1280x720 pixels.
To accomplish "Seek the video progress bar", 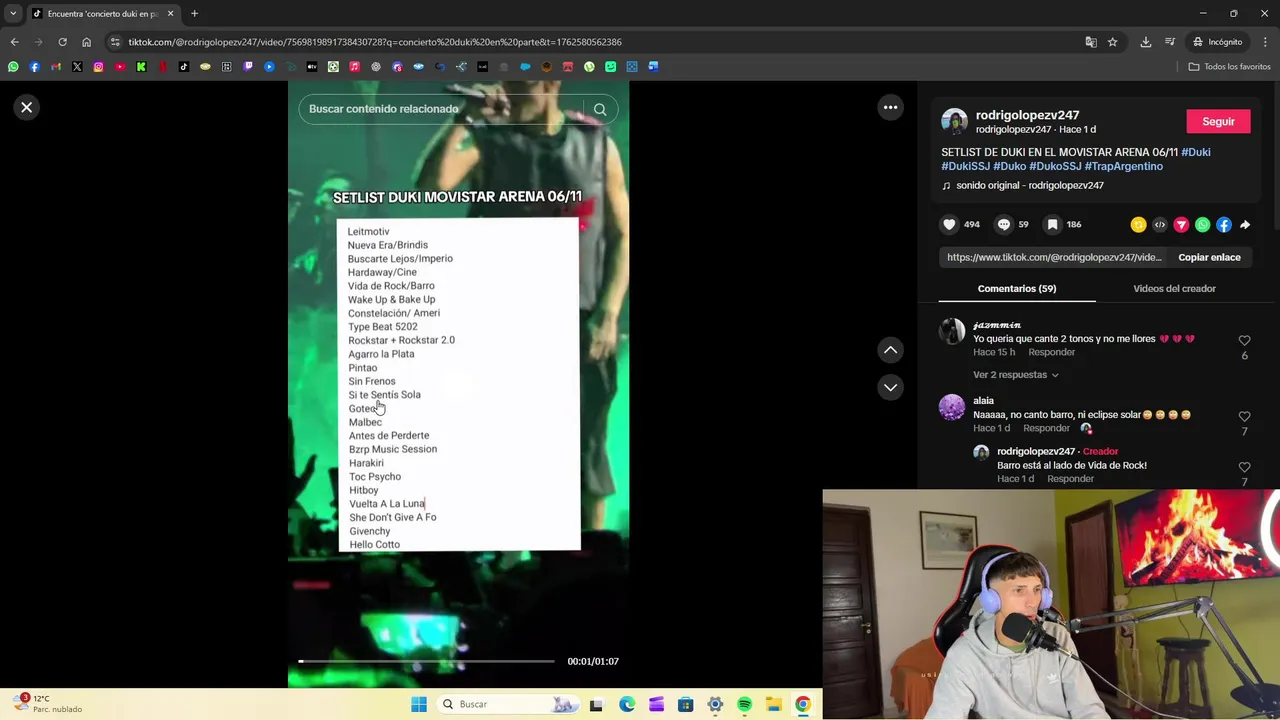I will tap(426, 661).
